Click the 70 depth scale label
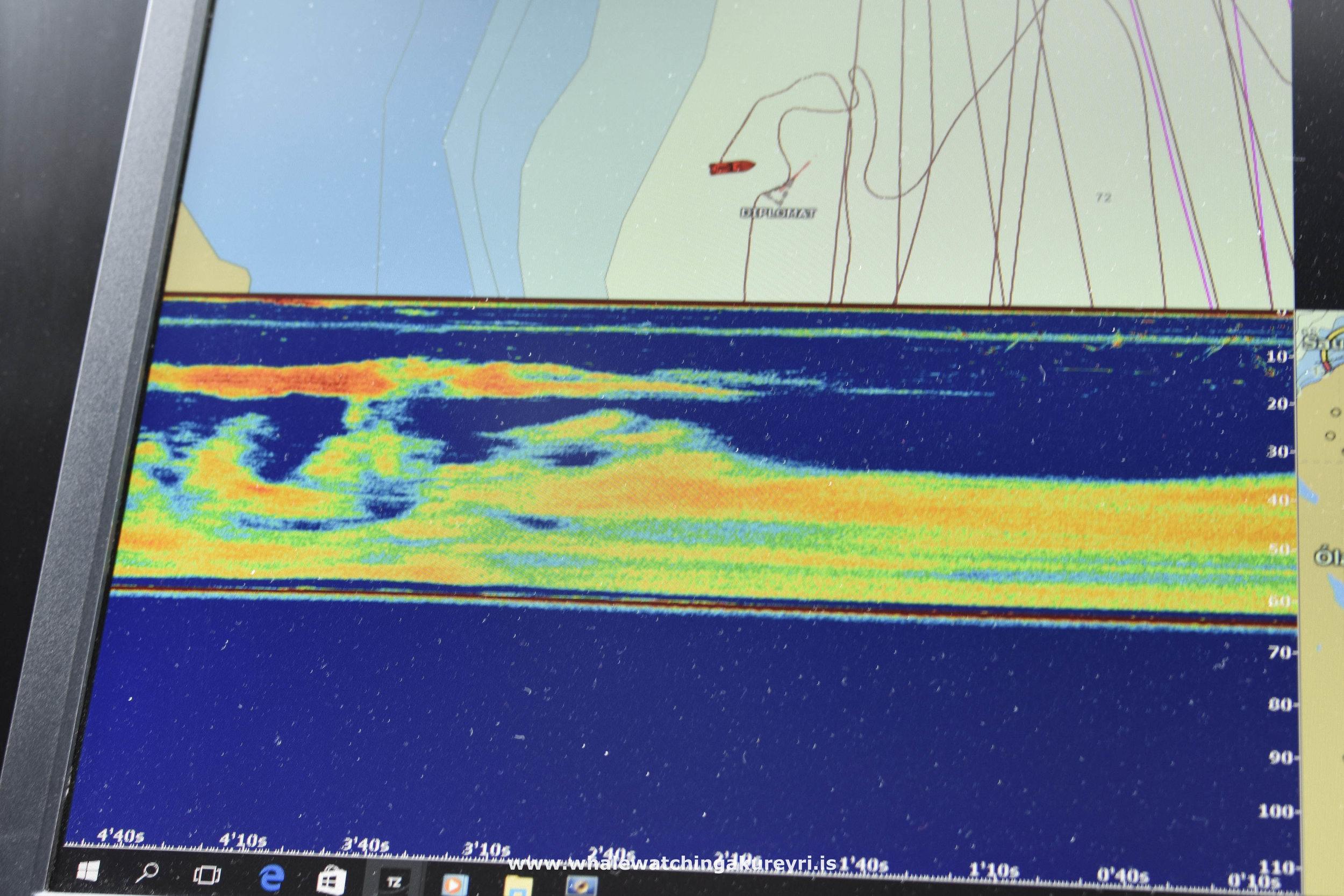This screenshot has width=1344, height=896. [x=1279, y=652]
